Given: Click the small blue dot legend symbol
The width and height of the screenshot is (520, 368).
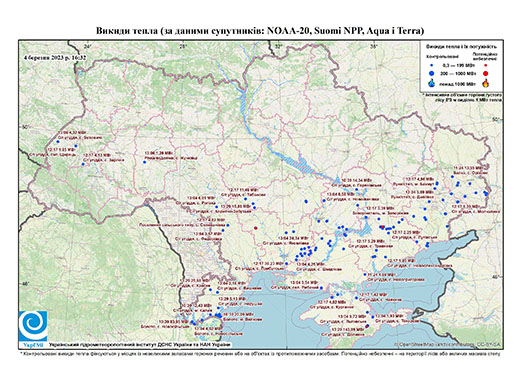Looking at the screenshot, I should pyautogui.click(x=432, y=66).
